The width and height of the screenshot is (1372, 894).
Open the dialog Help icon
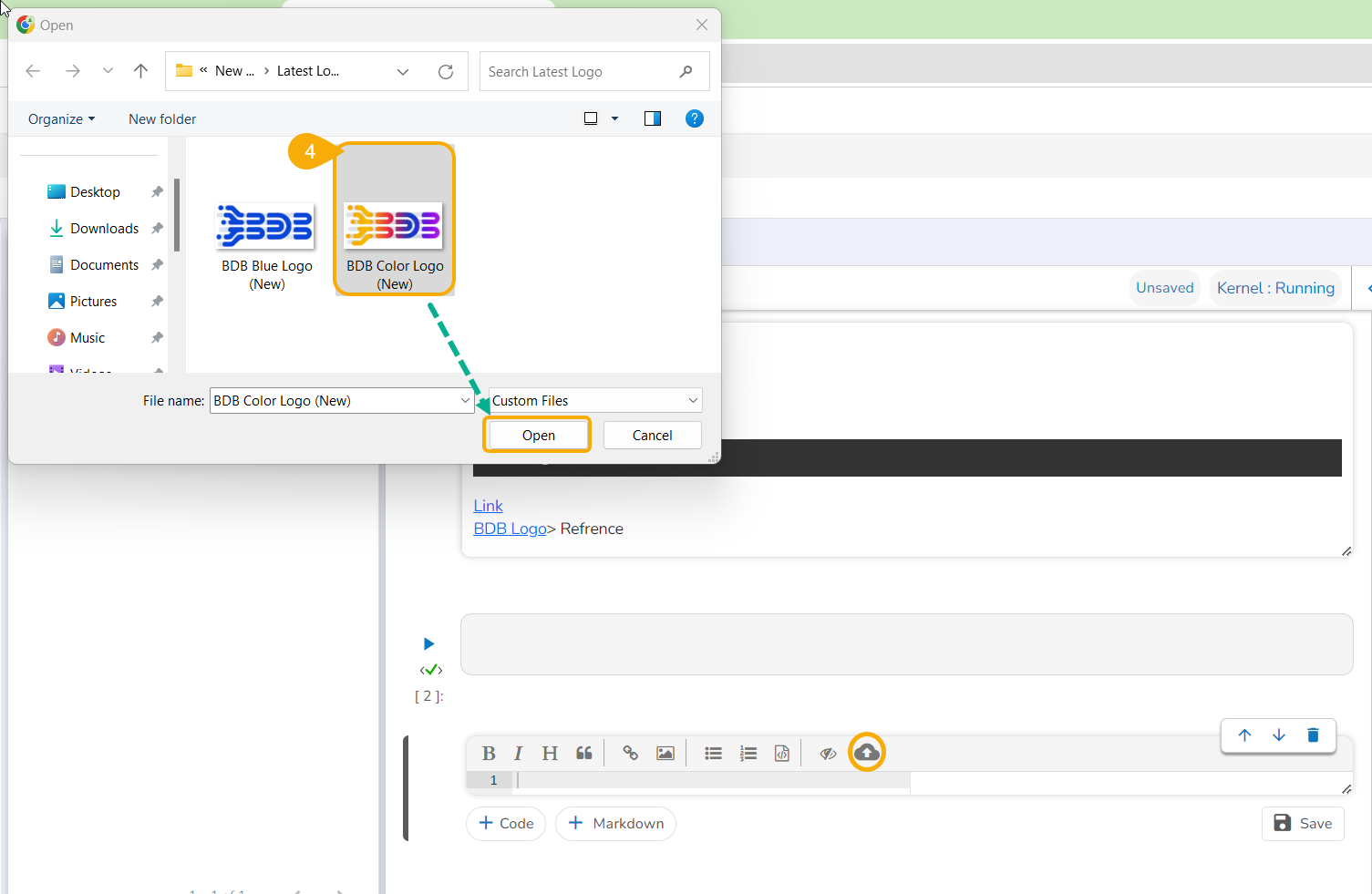click(x=695, y=118)
